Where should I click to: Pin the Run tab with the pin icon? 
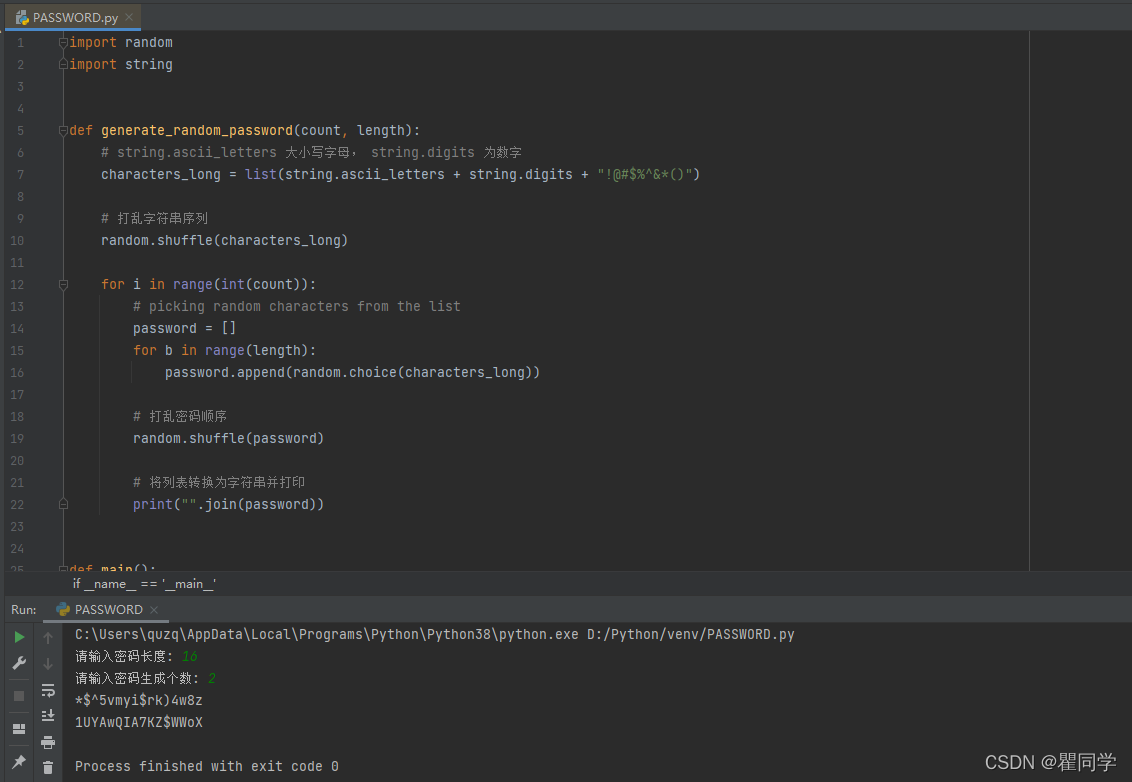(x=19, y=762)
